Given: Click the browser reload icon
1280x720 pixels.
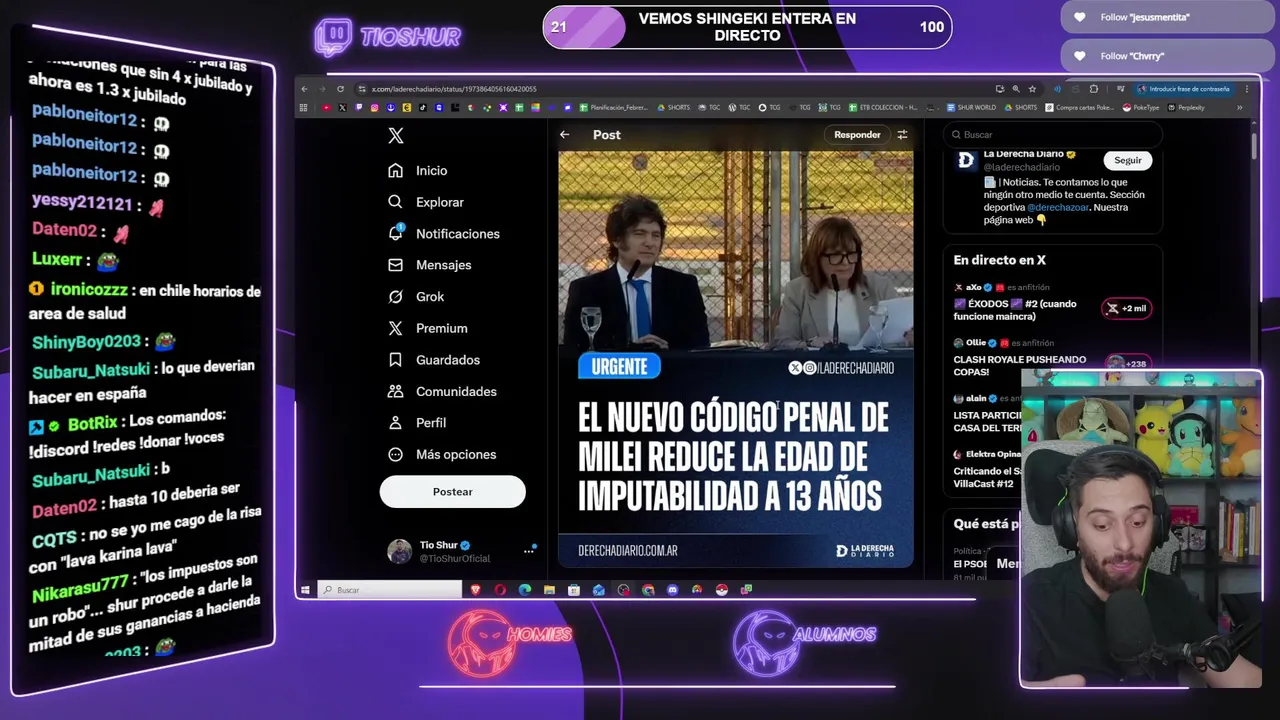Looking at the screenshot, I should tap(340, 89).
